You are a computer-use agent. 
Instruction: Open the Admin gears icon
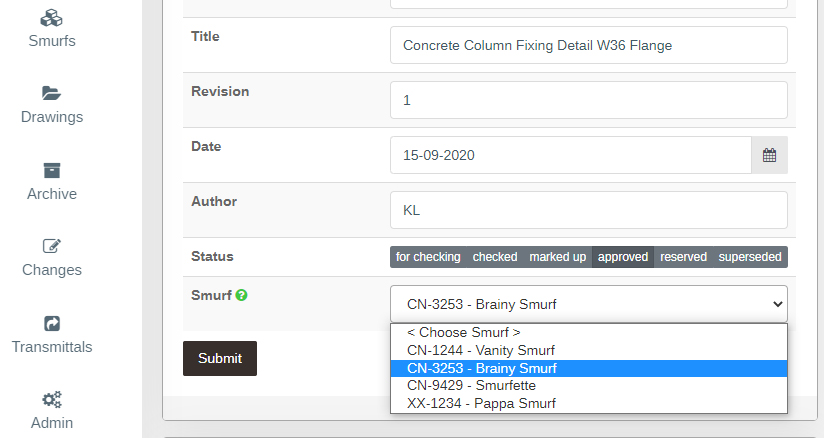pyautogui.click(x=52, y=400)
